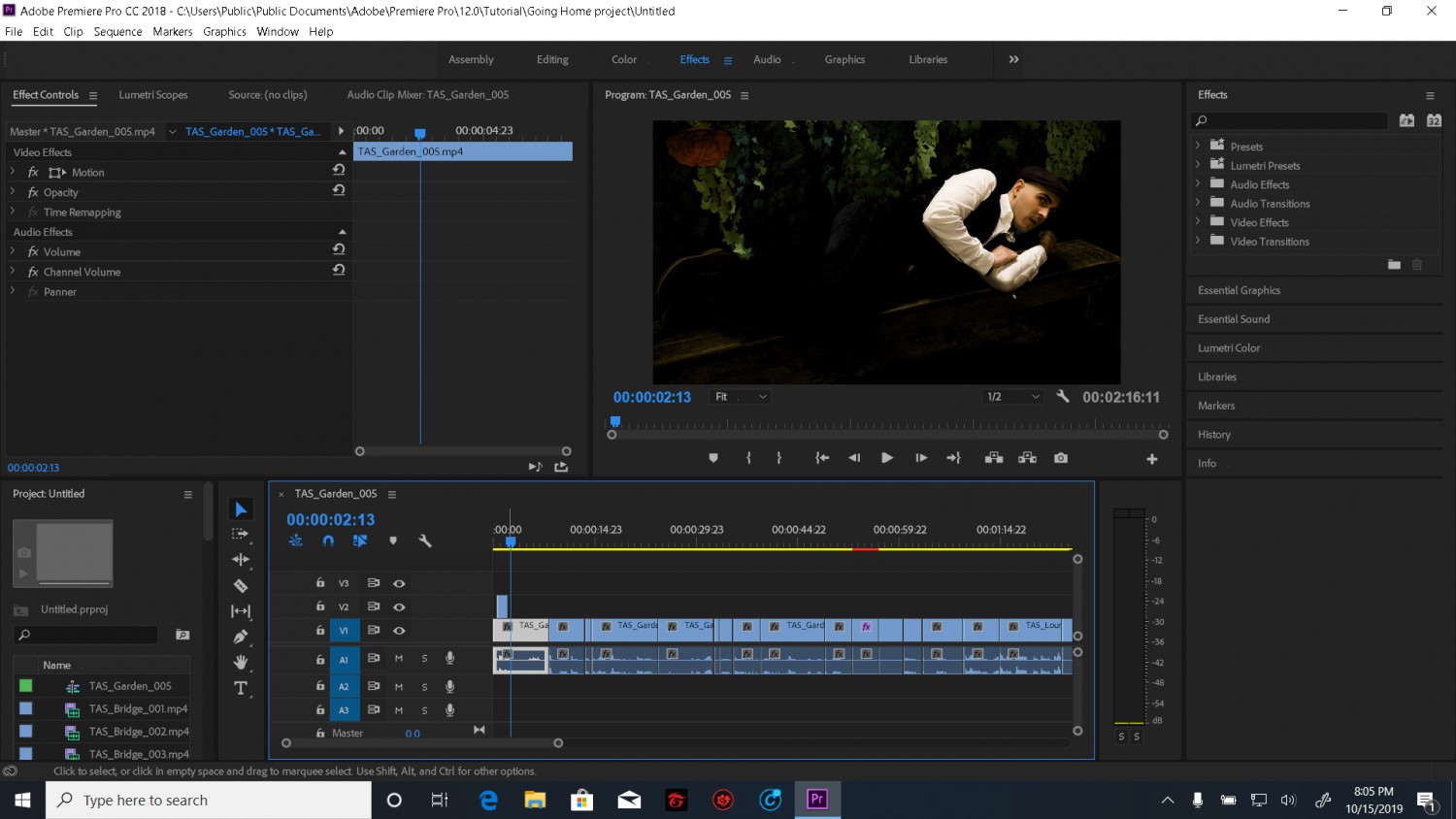Image resolution: width=1456 pixels, height=819 pixels.
Task: Reset the Motion effect parameters
Action: 339,170
